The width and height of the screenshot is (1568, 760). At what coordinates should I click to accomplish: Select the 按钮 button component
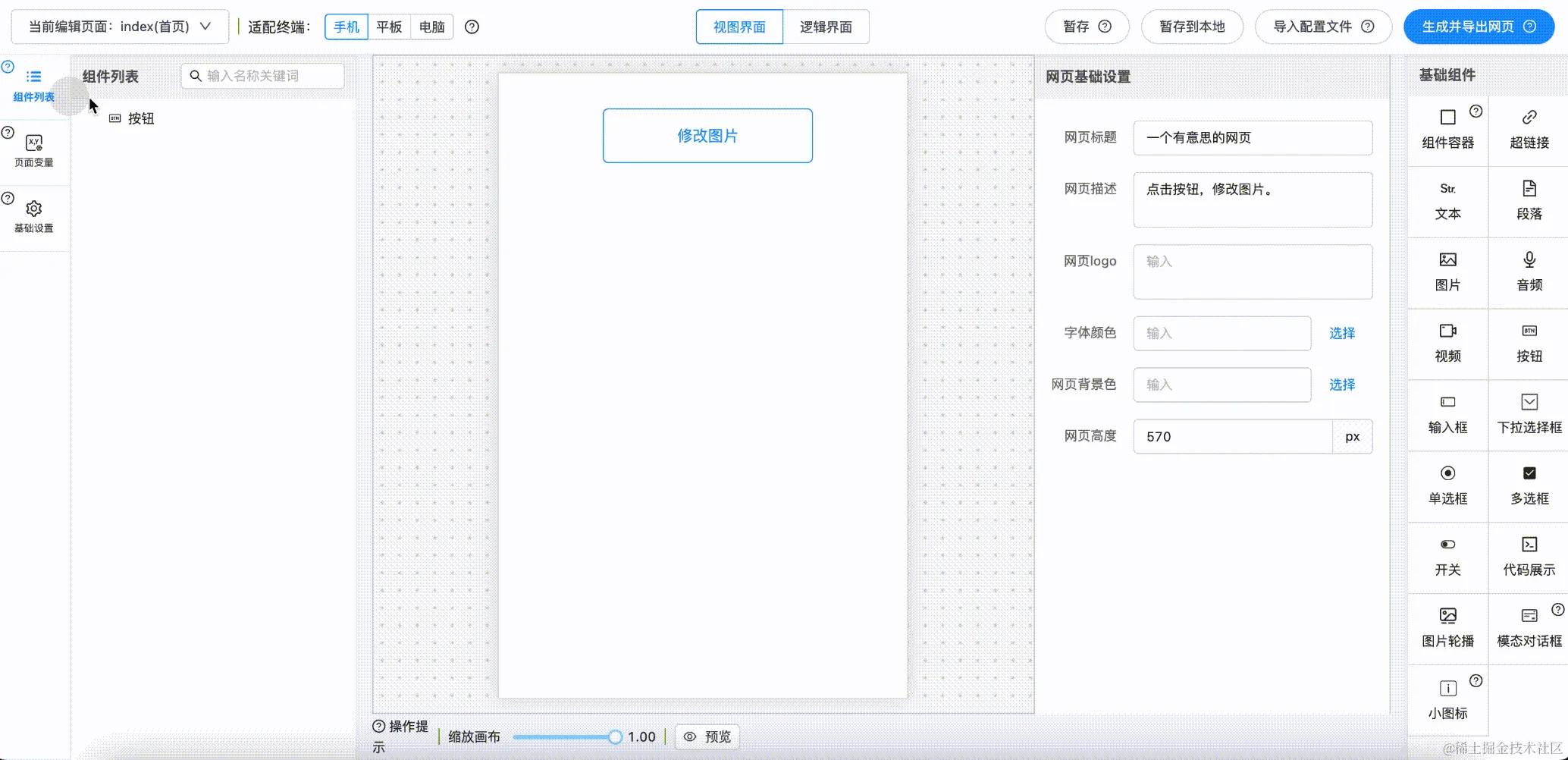[1529, 343]
